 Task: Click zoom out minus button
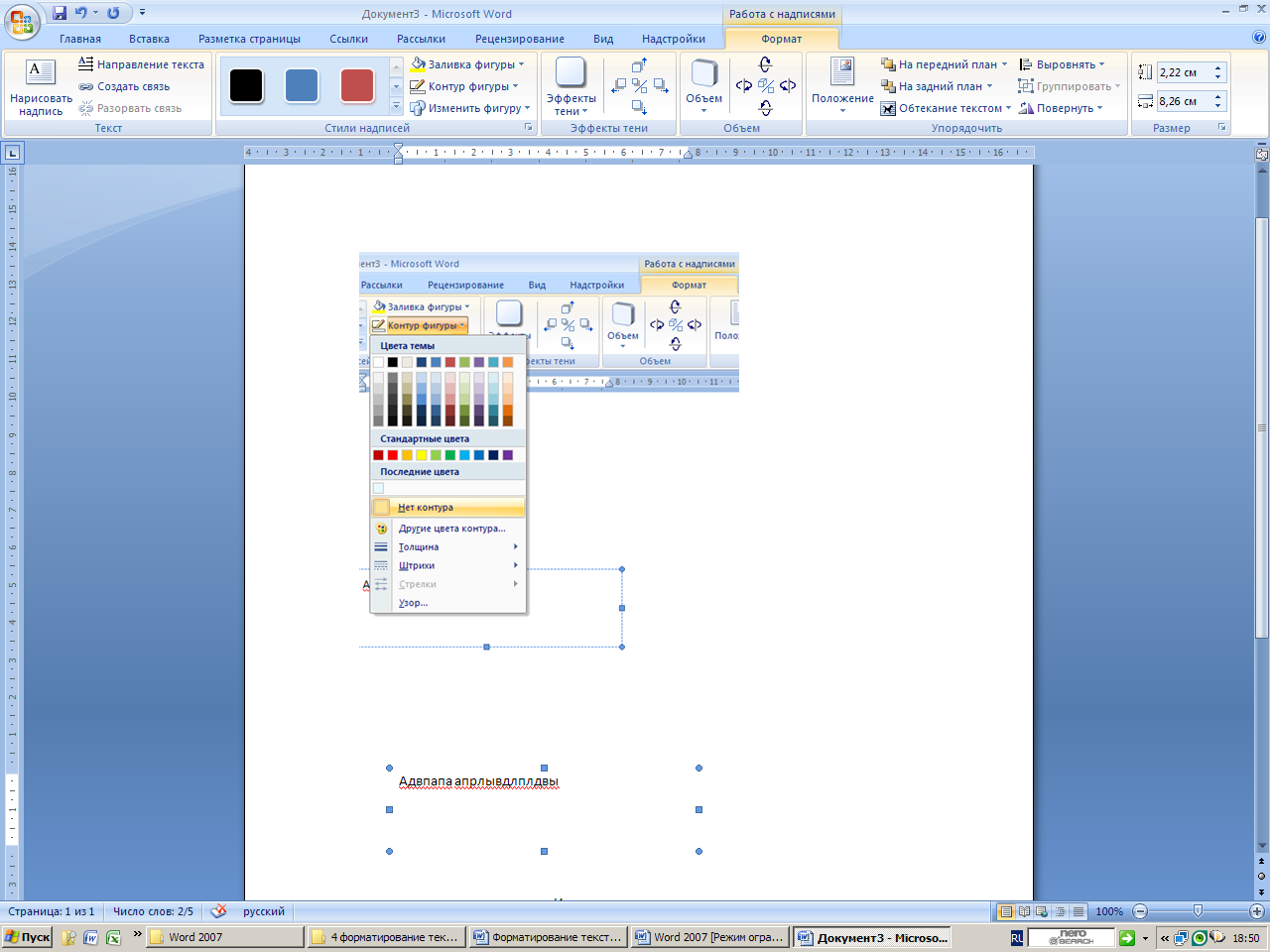pyautogui.click(x=1140, y=911)
